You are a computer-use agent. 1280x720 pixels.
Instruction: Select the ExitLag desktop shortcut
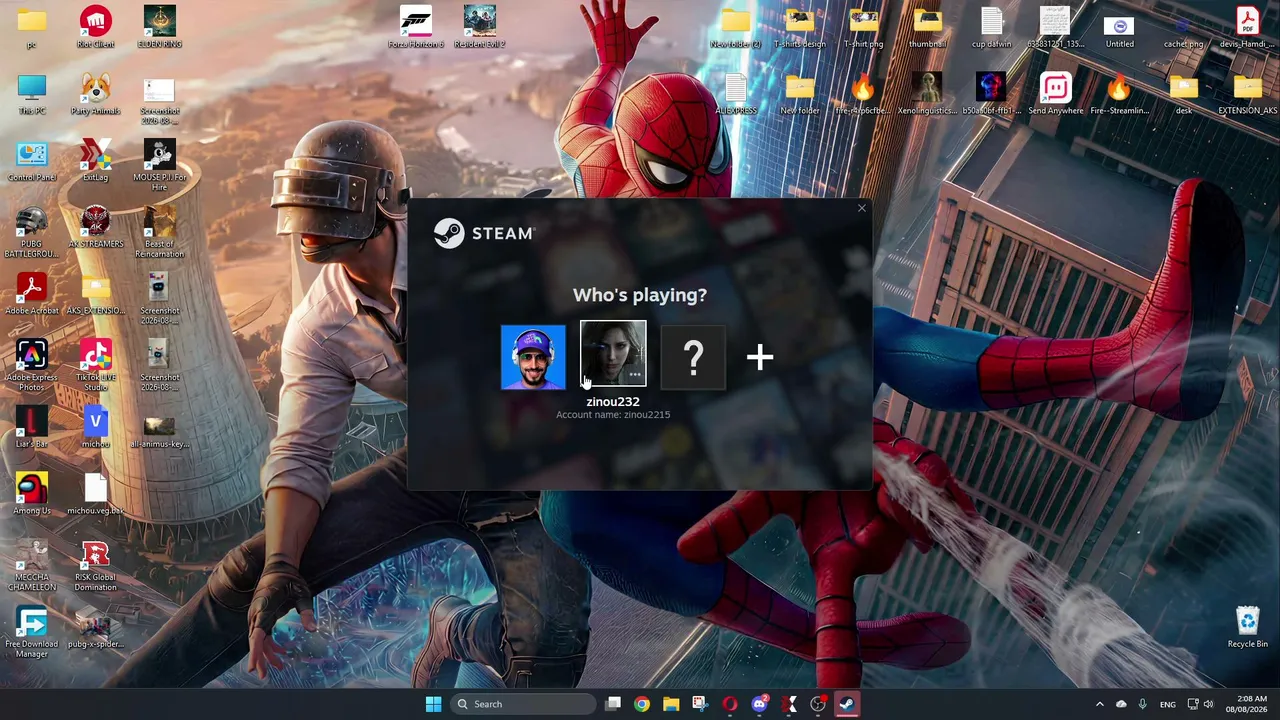[x=96, y=160]
